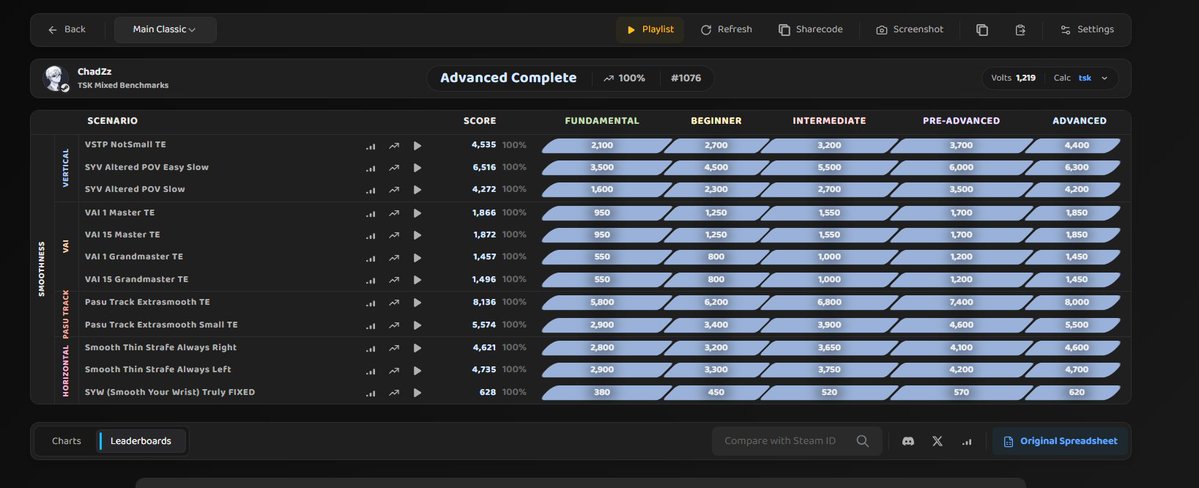Open trend chart for SYV Altered POV Easy Slow
The height and width of the screenshot is (488, 1199).
coord(394,168)
